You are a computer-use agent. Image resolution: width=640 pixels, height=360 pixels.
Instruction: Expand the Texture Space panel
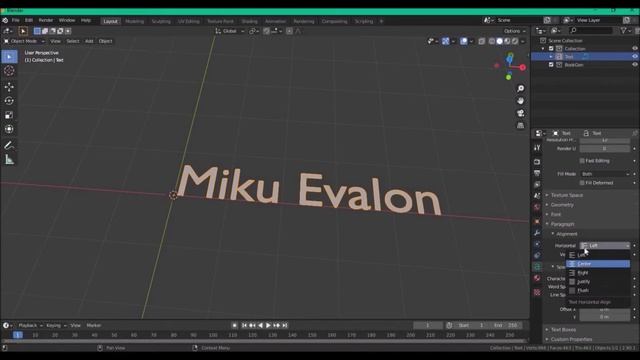567,195
